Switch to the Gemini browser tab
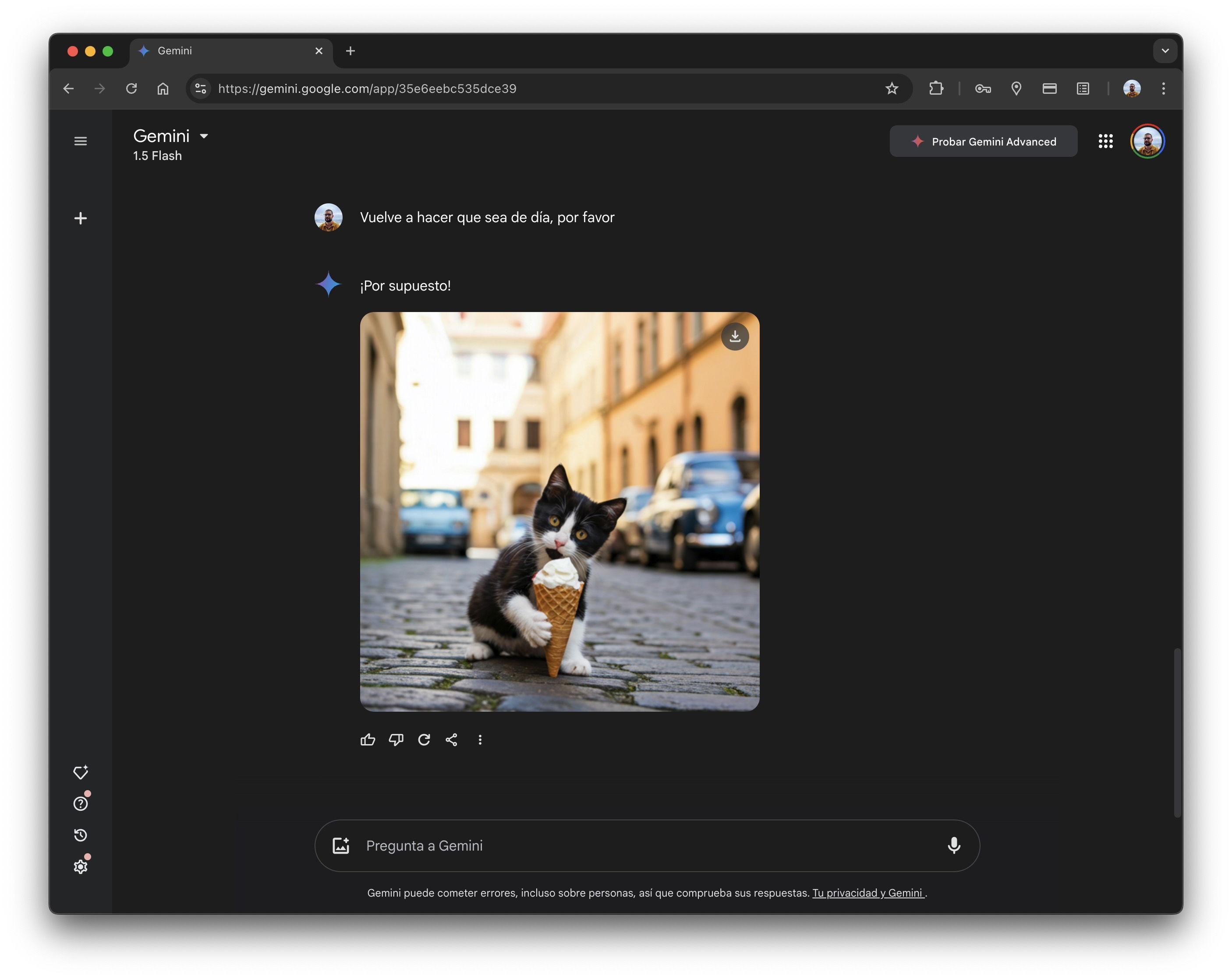 pos(230,51)
